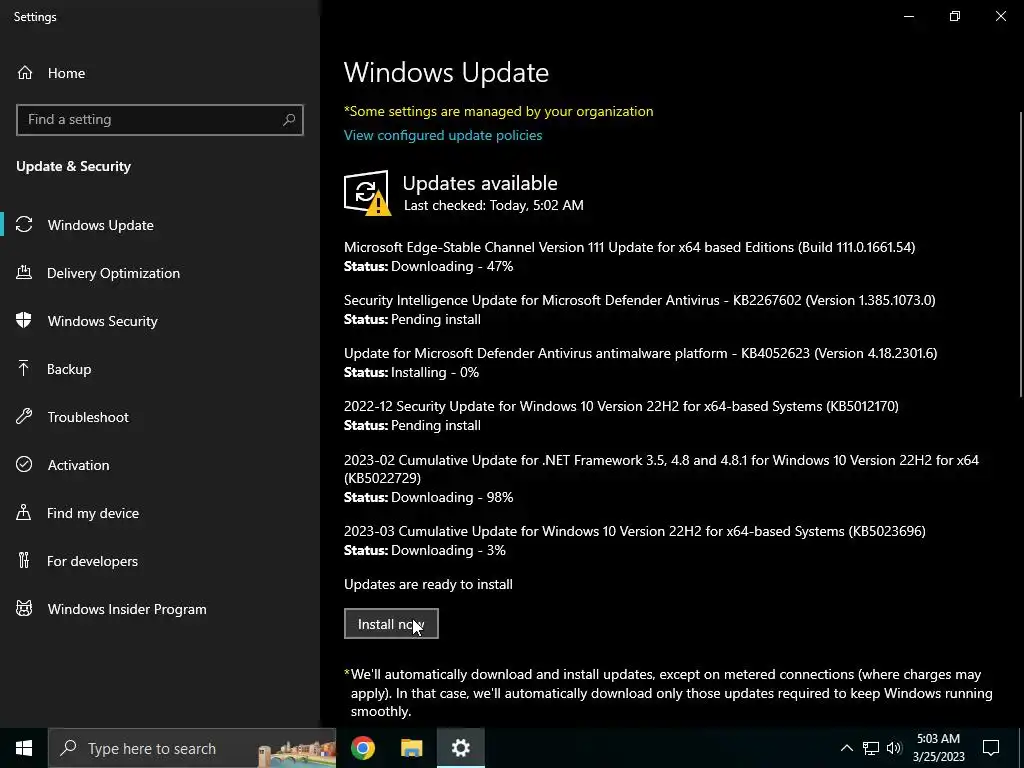Show hidden system tray icons

[846, 748]
